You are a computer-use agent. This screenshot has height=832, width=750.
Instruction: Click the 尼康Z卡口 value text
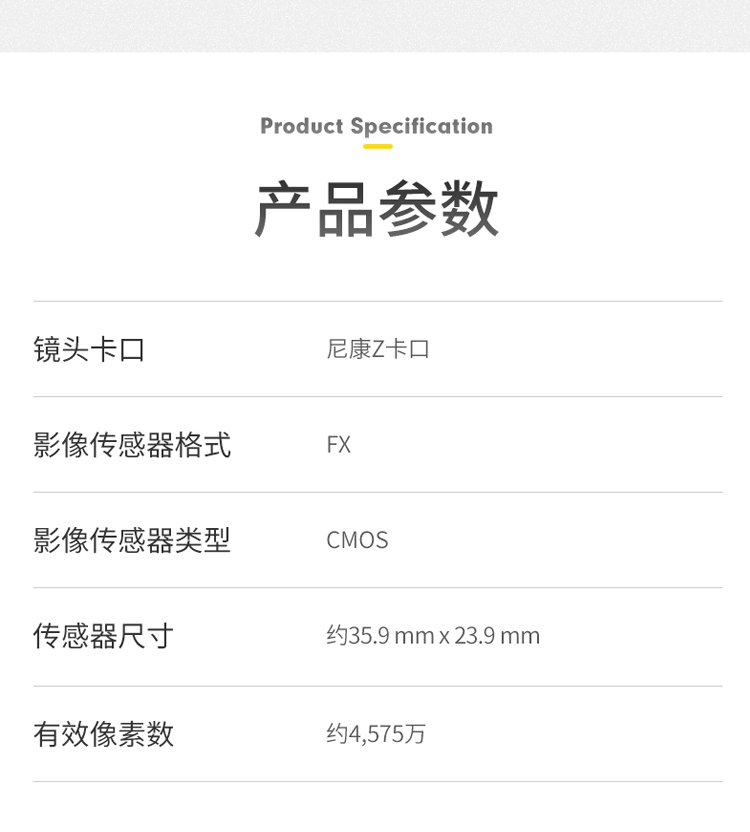click(x=378, y=349)
